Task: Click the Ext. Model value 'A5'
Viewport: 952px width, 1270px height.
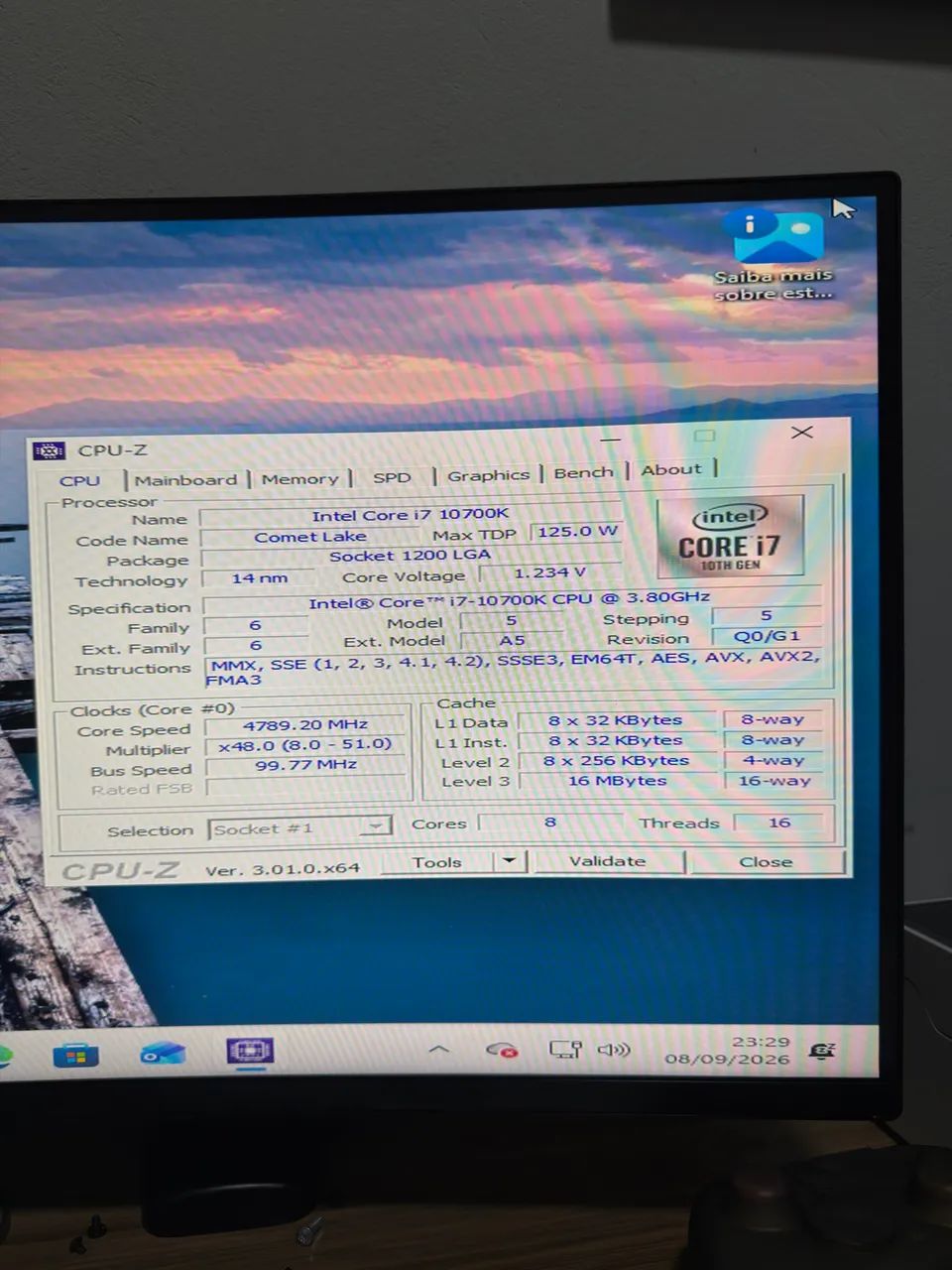Action: pos(512,640)
